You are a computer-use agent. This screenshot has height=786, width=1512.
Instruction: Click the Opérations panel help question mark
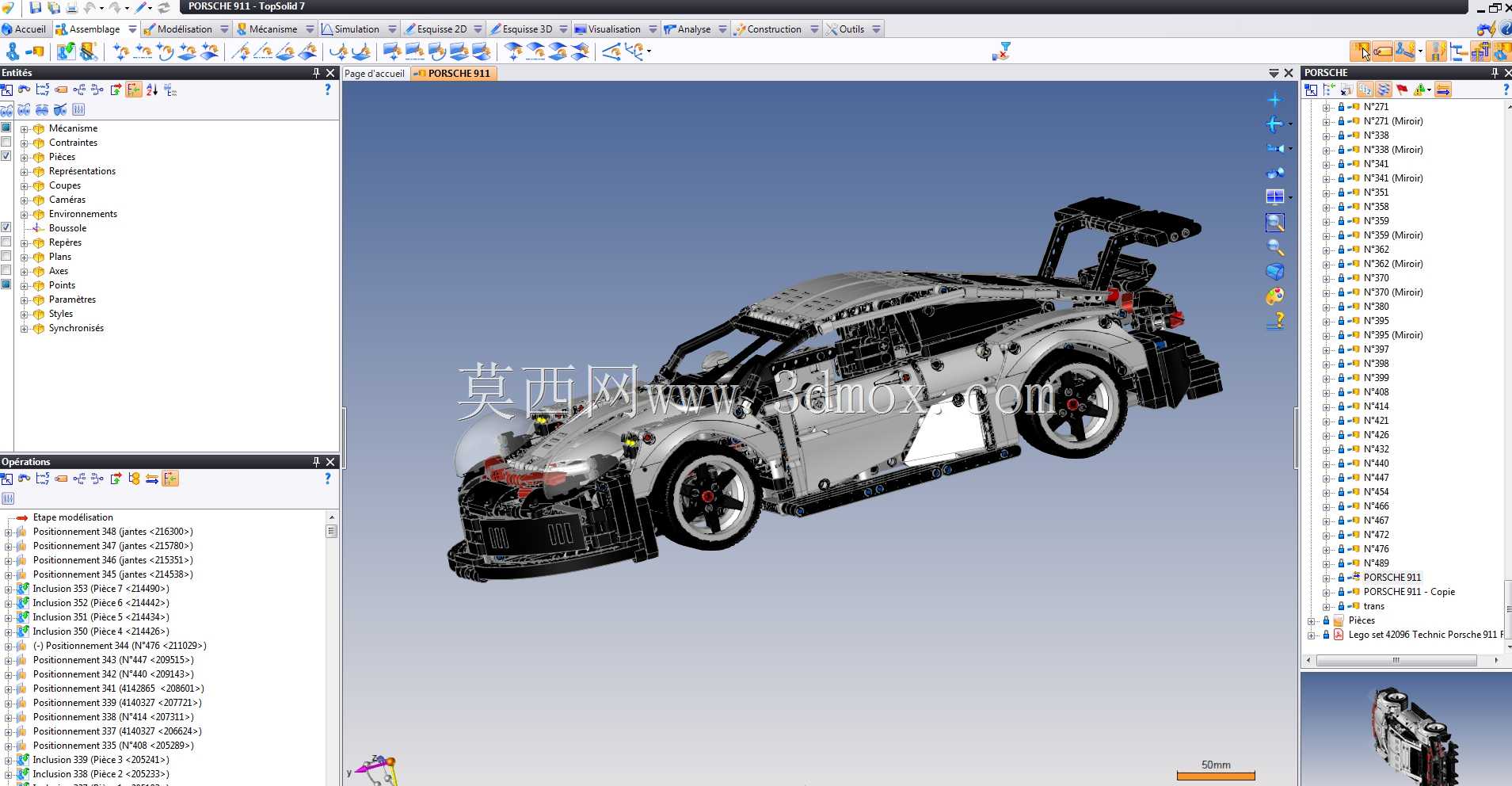pos(328,479)
